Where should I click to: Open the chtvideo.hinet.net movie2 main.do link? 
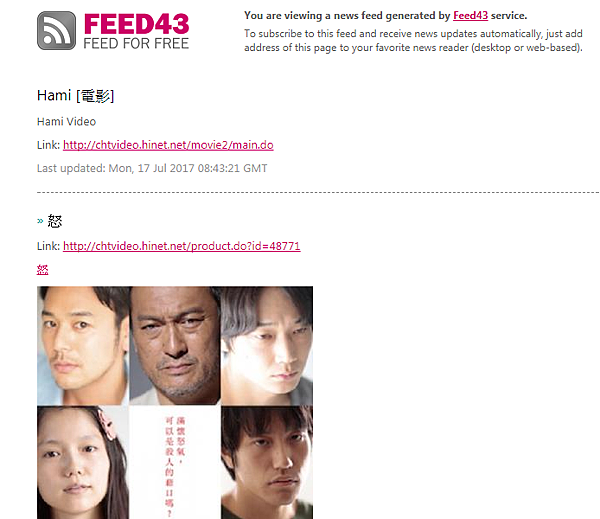coord(168,145)
